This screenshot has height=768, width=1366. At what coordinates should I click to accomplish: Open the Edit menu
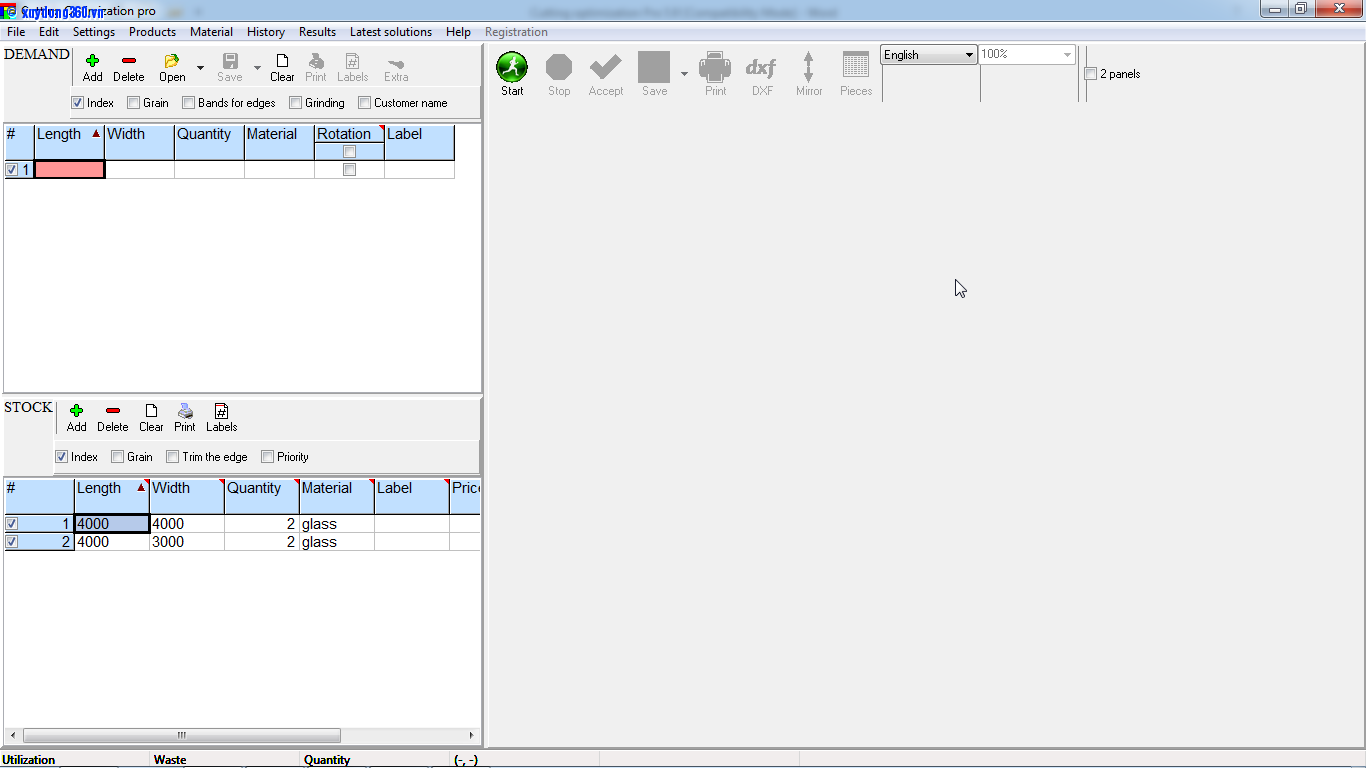tap(49, 32)
